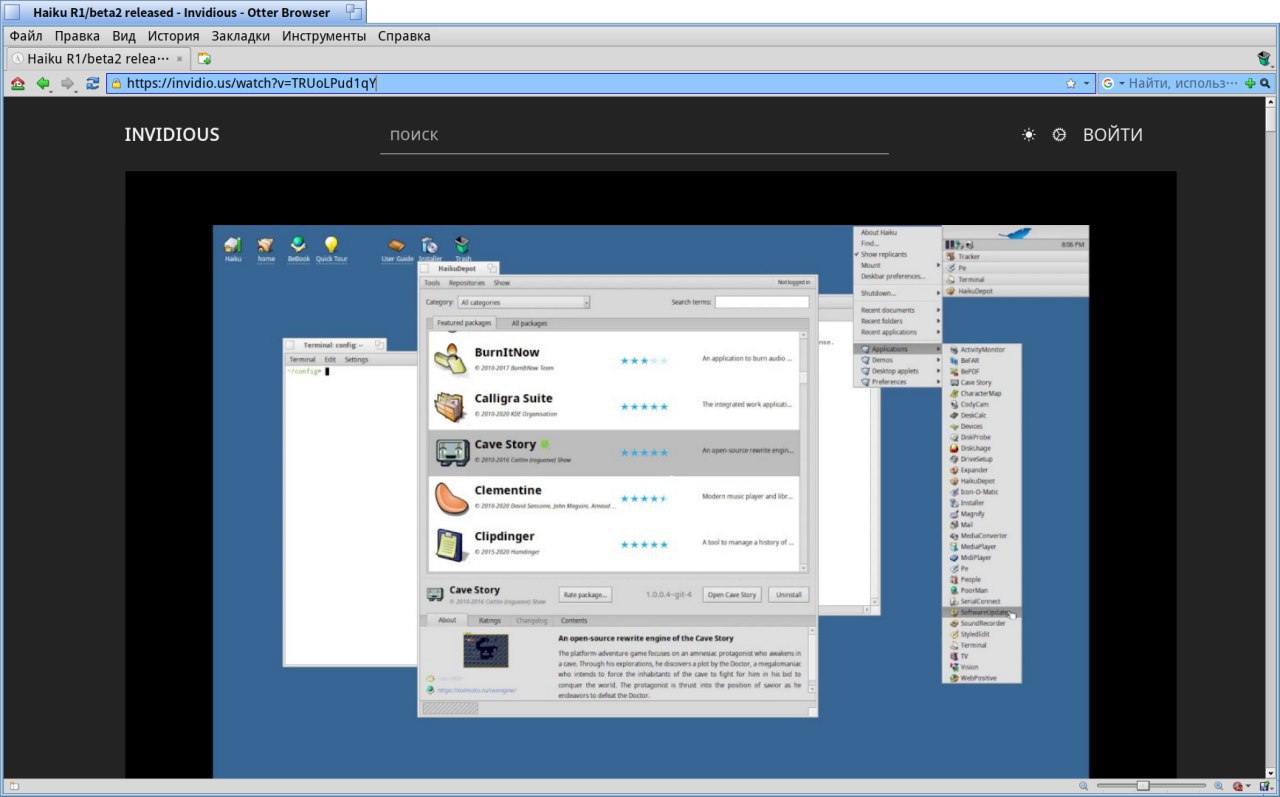
Task: Click the magnifier search button in the search box
Action: click(1265, 84)
